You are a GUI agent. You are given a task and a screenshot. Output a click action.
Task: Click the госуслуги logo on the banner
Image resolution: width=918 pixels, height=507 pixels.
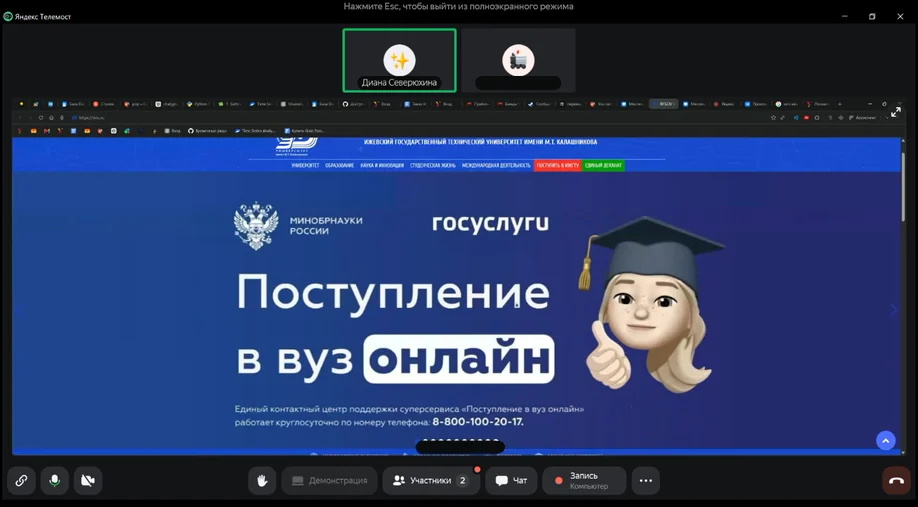point(491,224)
